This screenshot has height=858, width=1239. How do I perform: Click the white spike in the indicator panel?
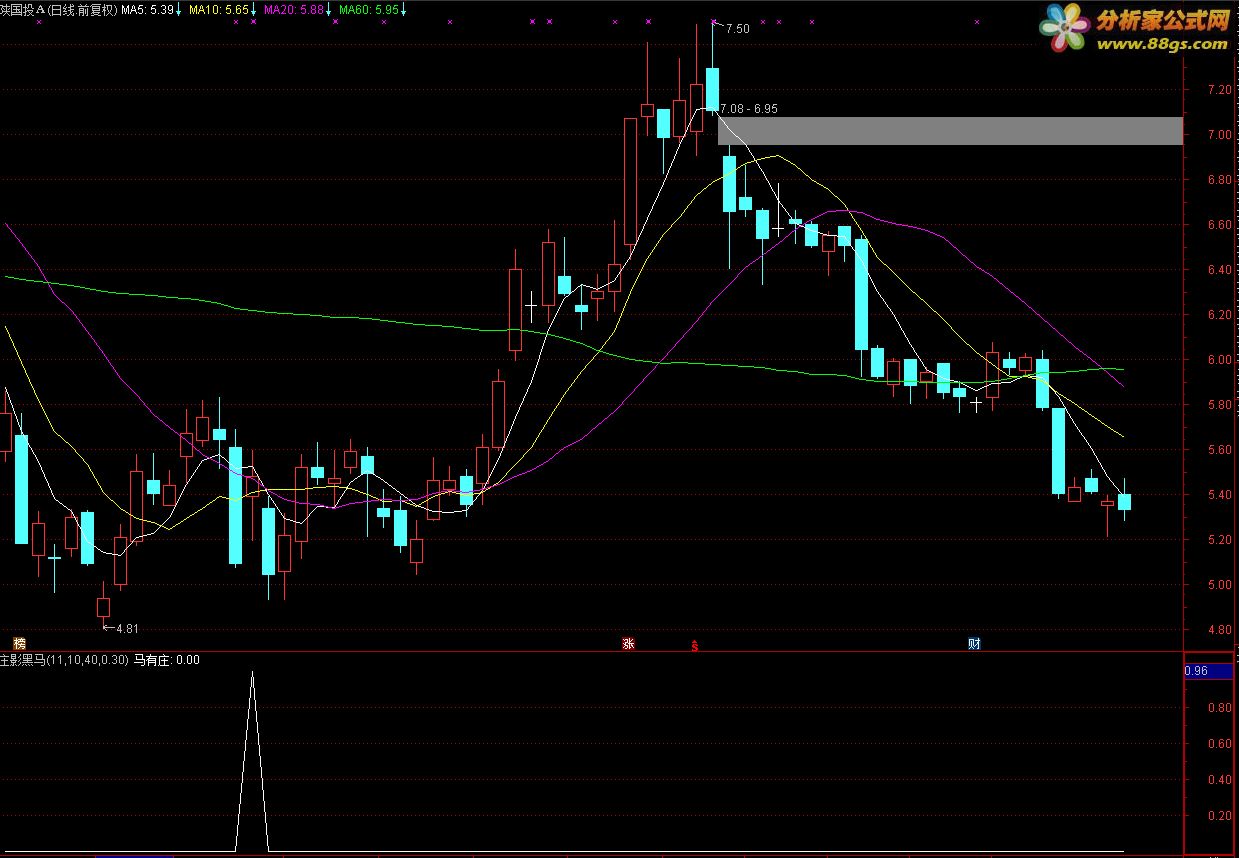(252, 760)
